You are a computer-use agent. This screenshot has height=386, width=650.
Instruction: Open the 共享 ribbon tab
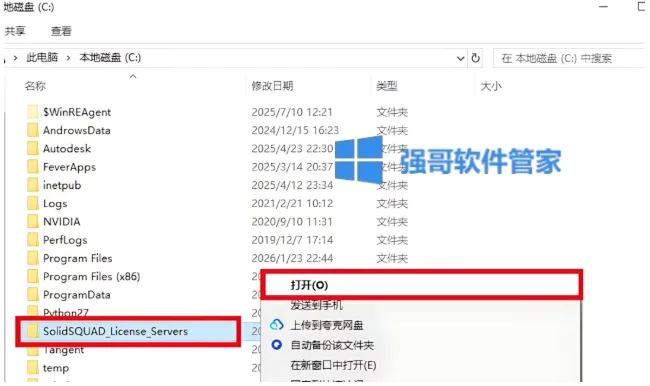(15, 31)
